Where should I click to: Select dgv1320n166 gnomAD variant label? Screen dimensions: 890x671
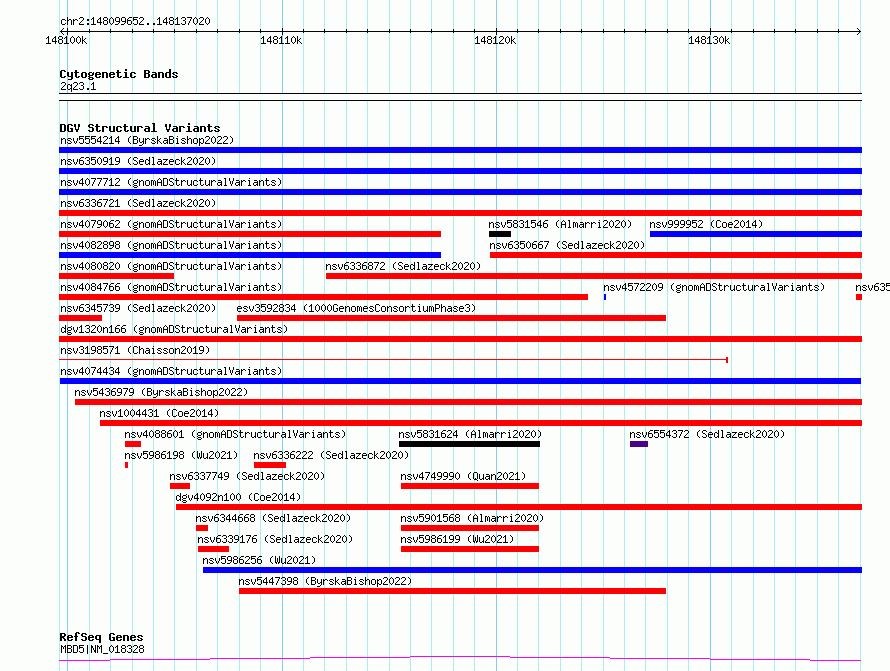(x=174, y=329)
